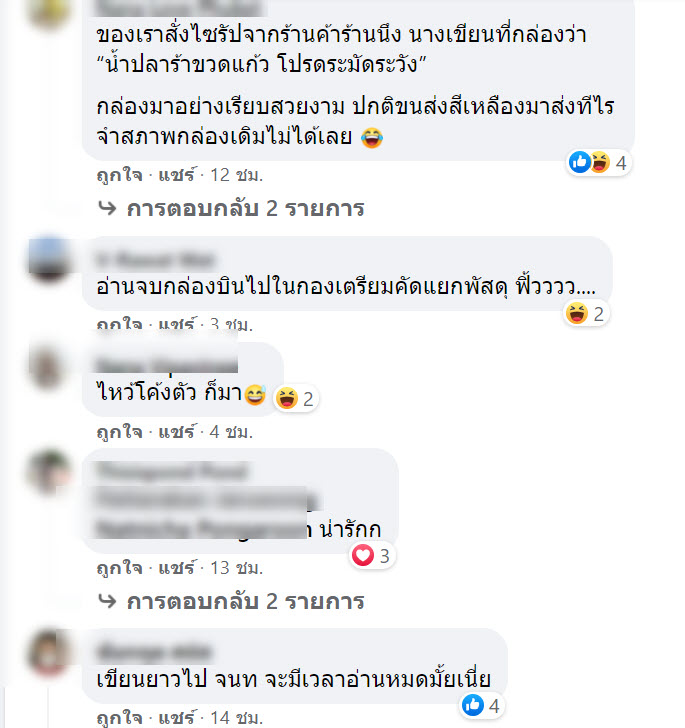Open profile picture of last commenter

[49, 652]
